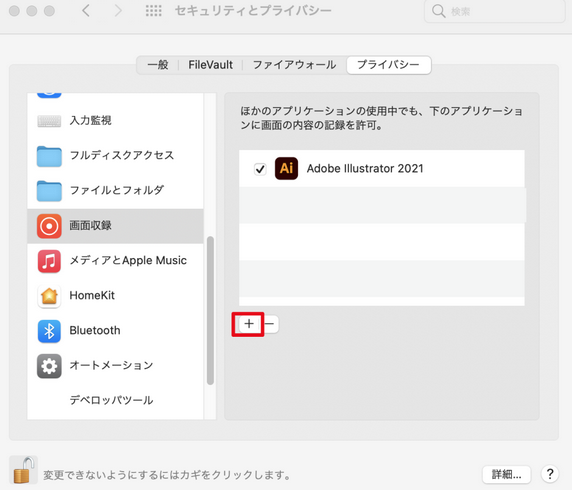Open フルディスクアクセス folder item
Image resolution: width=572 pixels, height=490 pixels.
coord(115,155)
